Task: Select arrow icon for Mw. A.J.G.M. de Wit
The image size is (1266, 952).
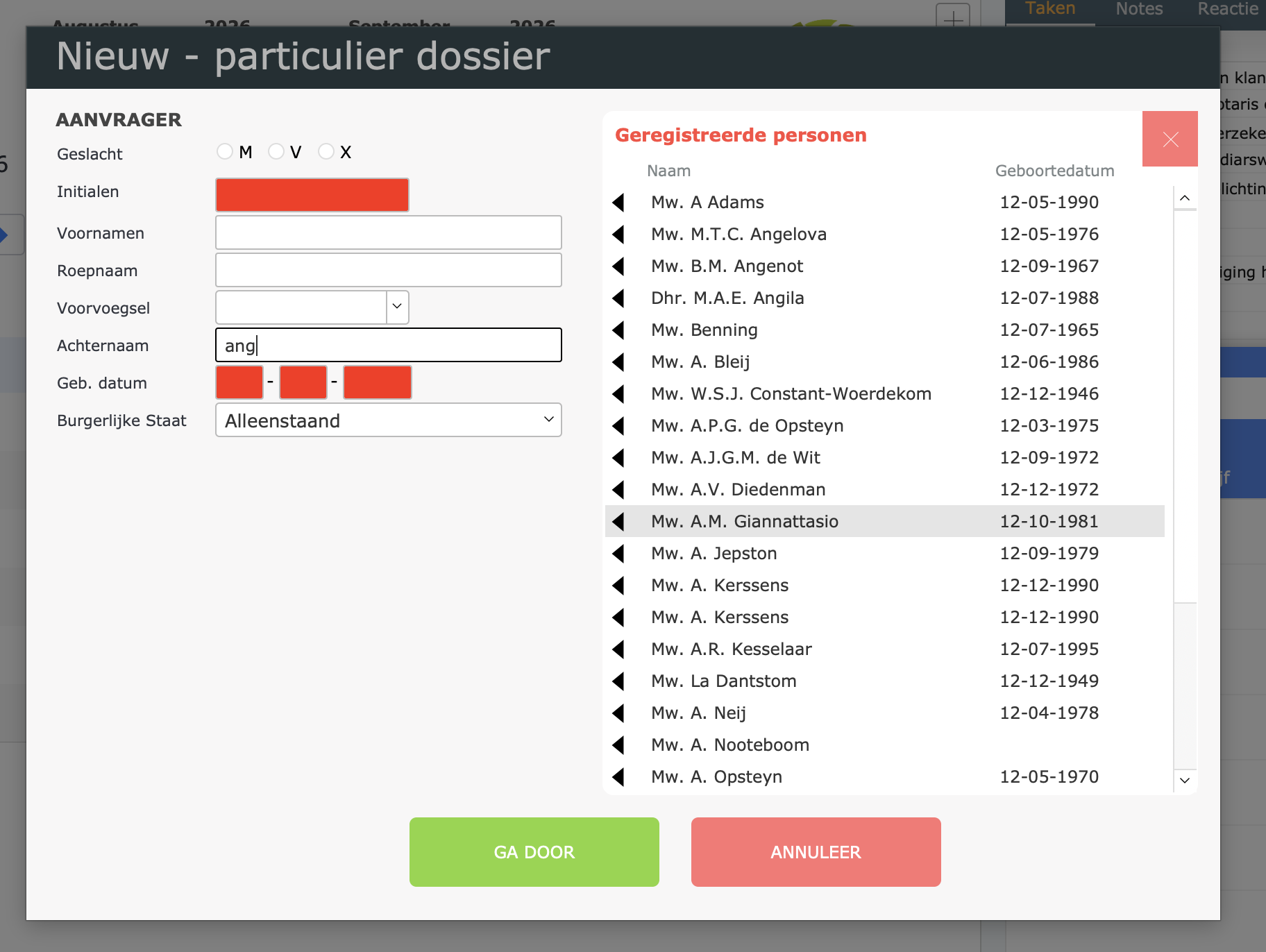Action: click(618, 458)
